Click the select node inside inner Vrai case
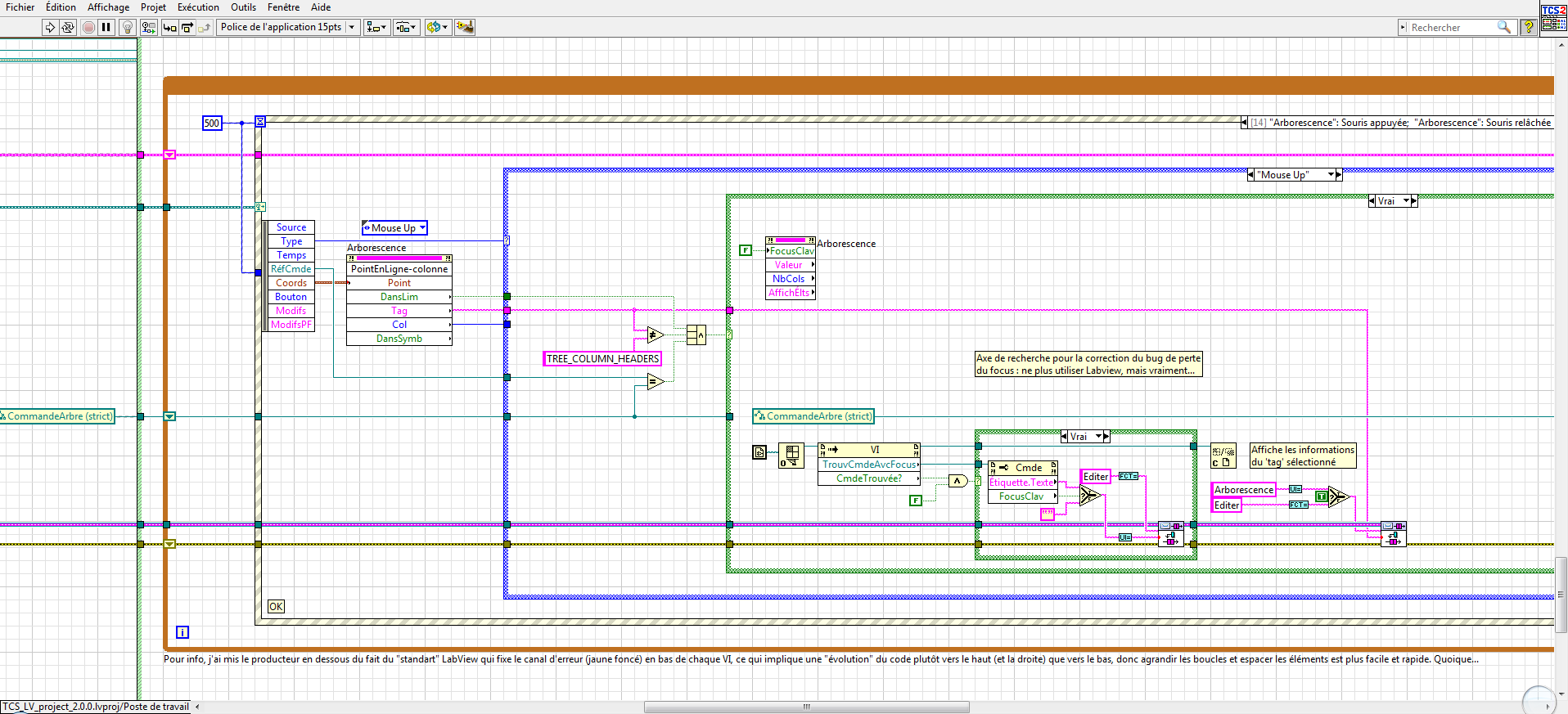The image size is (1568, 714). coord(1089,496)
